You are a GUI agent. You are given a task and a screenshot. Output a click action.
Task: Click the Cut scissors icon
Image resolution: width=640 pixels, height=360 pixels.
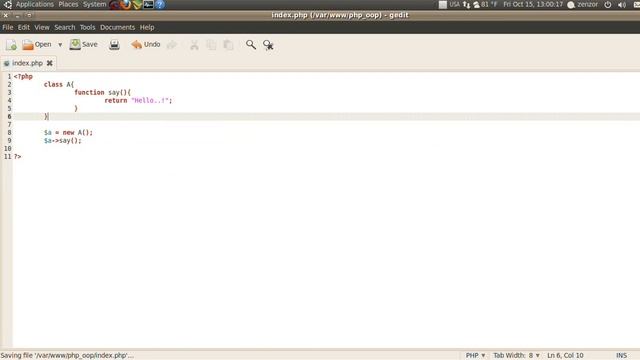(194, 44)
